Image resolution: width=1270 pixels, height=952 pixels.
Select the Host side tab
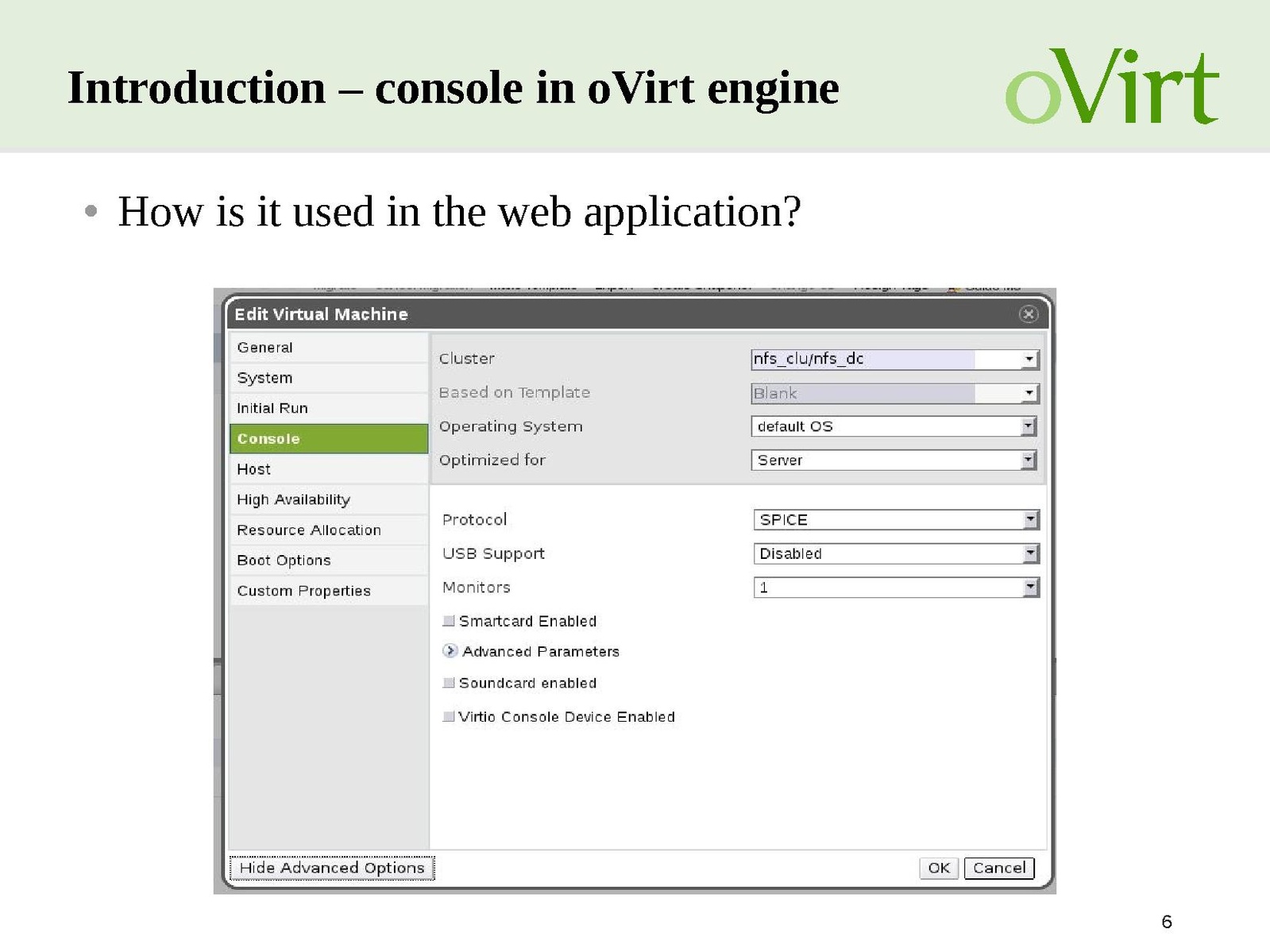click(x=328, y=469)
